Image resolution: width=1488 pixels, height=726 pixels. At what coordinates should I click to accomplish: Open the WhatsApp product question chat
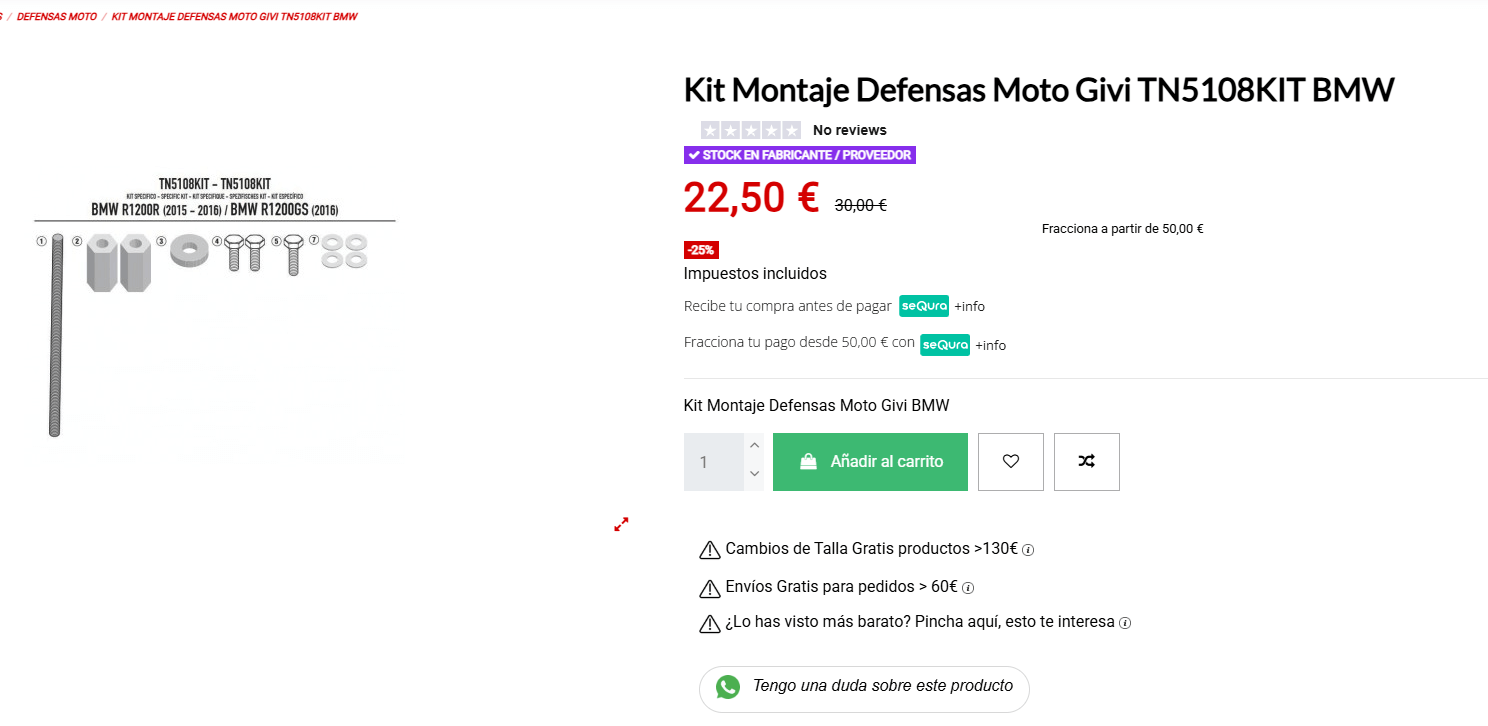click(864, 688)
